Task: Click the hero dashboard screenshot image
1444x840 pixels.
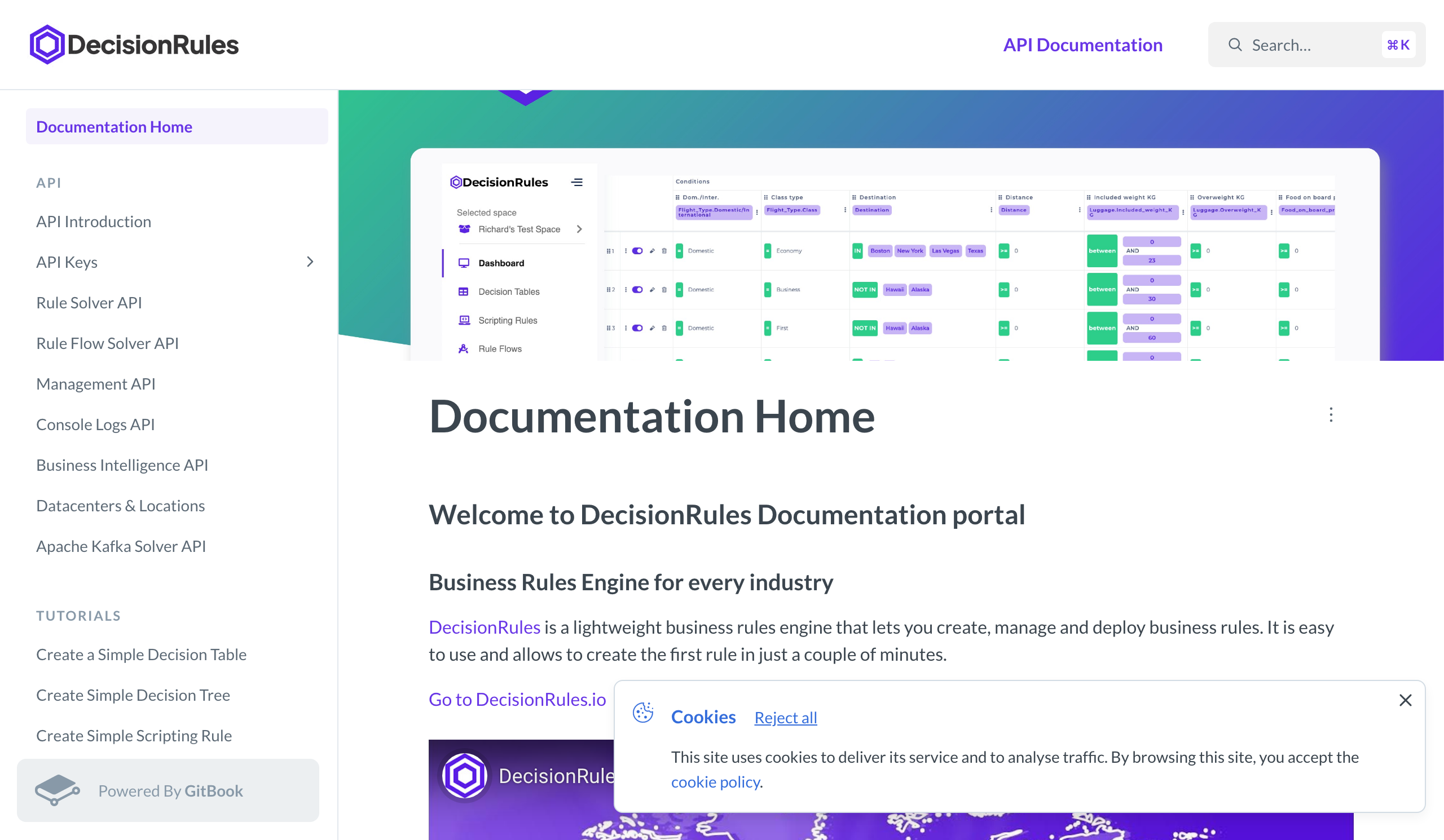Action: point(891,225)
